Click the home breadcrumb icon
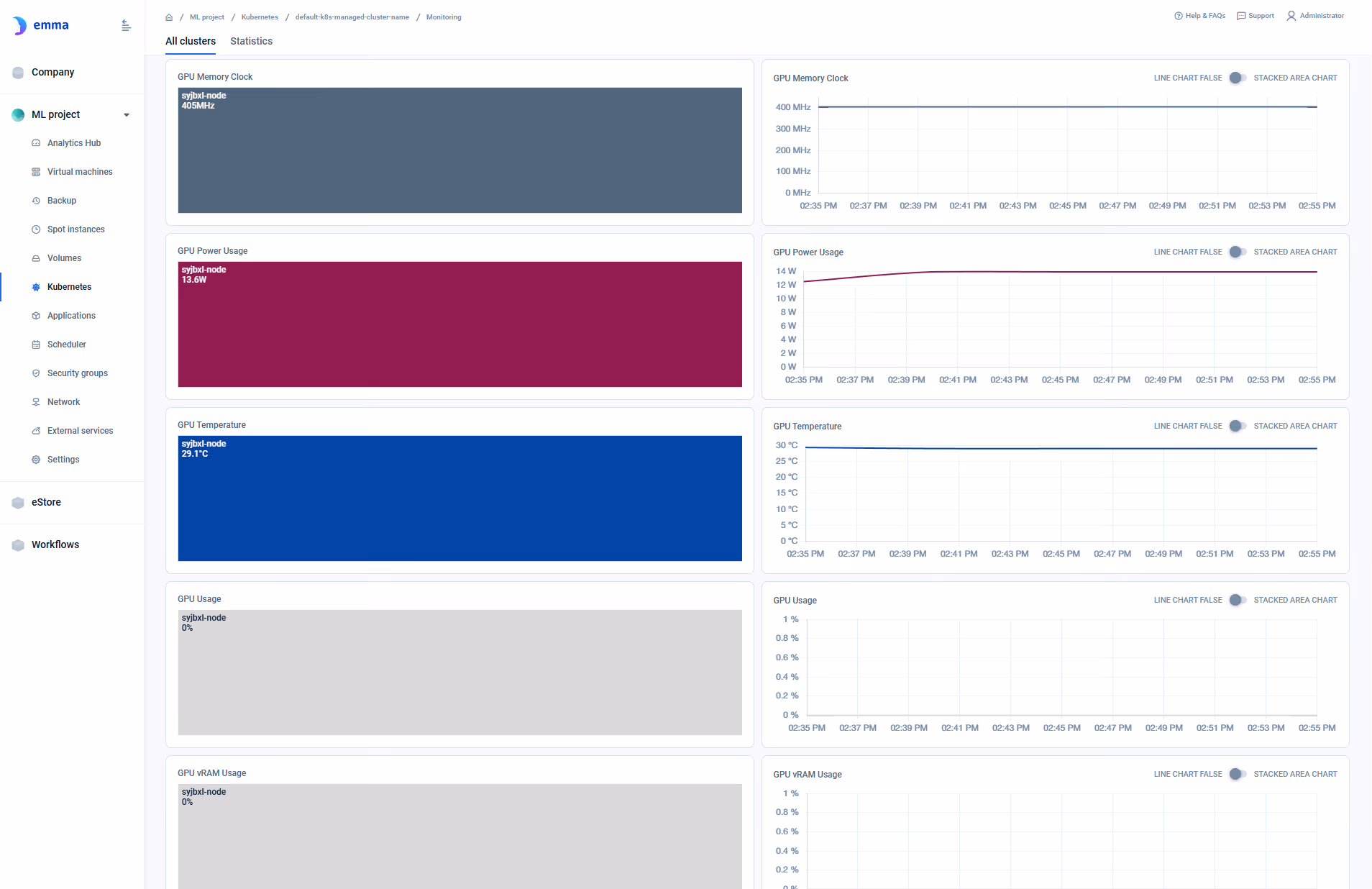 (169, 17)
